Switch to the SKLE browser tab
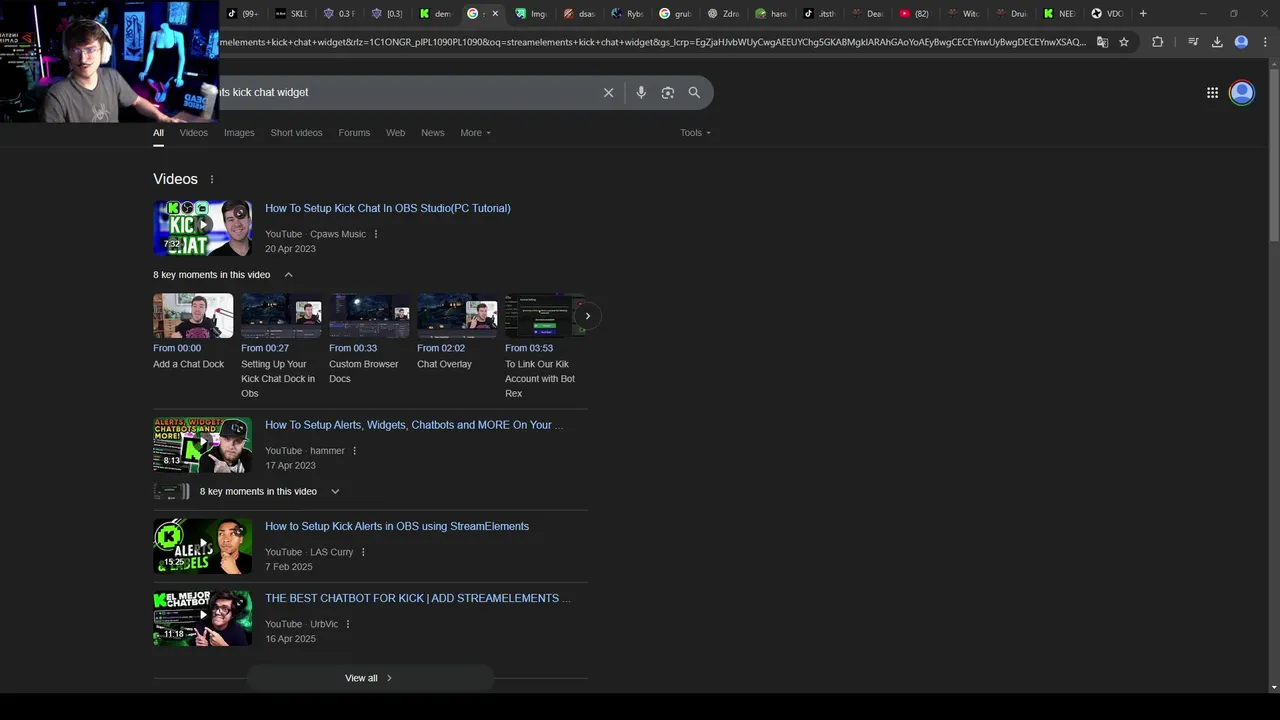This screenshot has height=720, width=1280. (291, 14)
